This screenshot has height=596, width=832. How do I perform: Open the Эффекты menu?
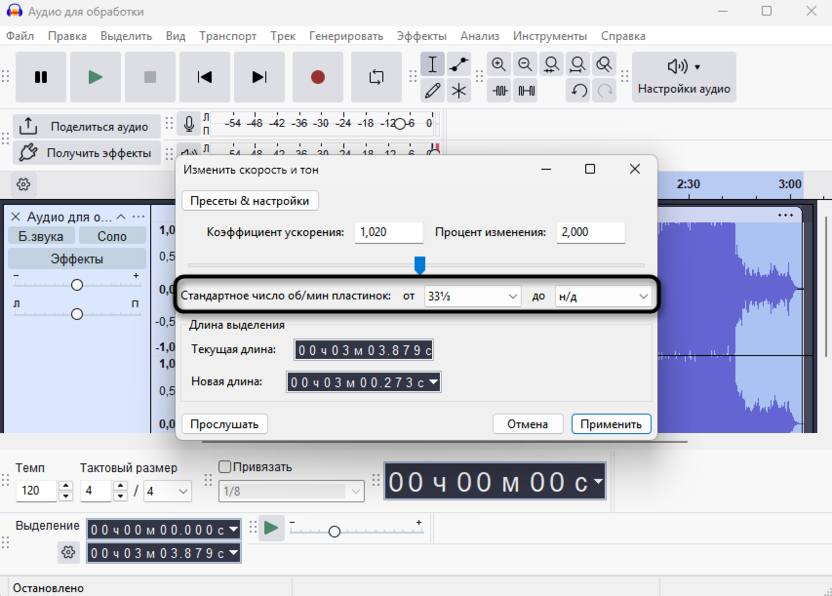(421, 36)
